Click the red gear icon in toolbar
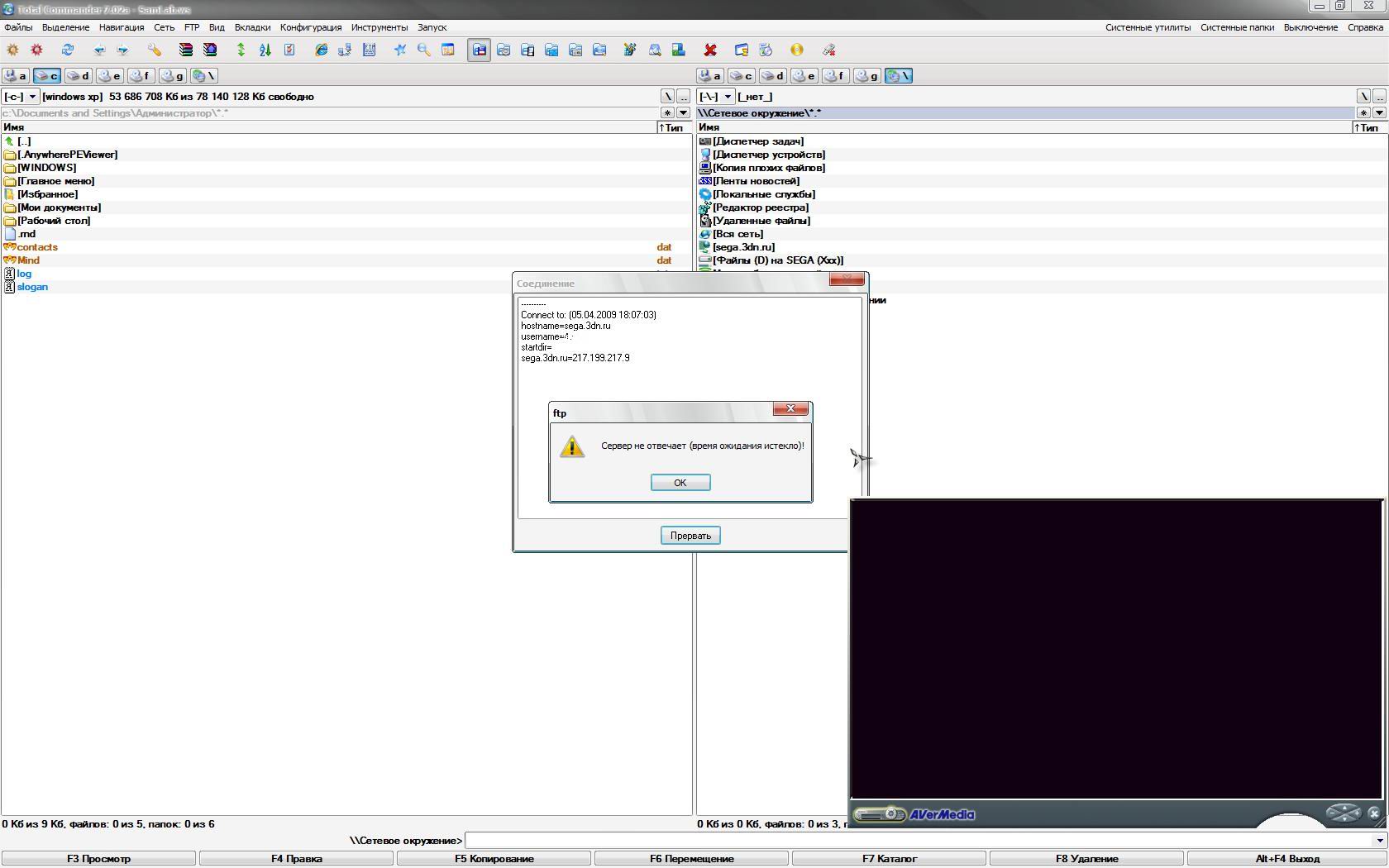Viewport: 1389px width, 868px height. click(x=36, y=50)
